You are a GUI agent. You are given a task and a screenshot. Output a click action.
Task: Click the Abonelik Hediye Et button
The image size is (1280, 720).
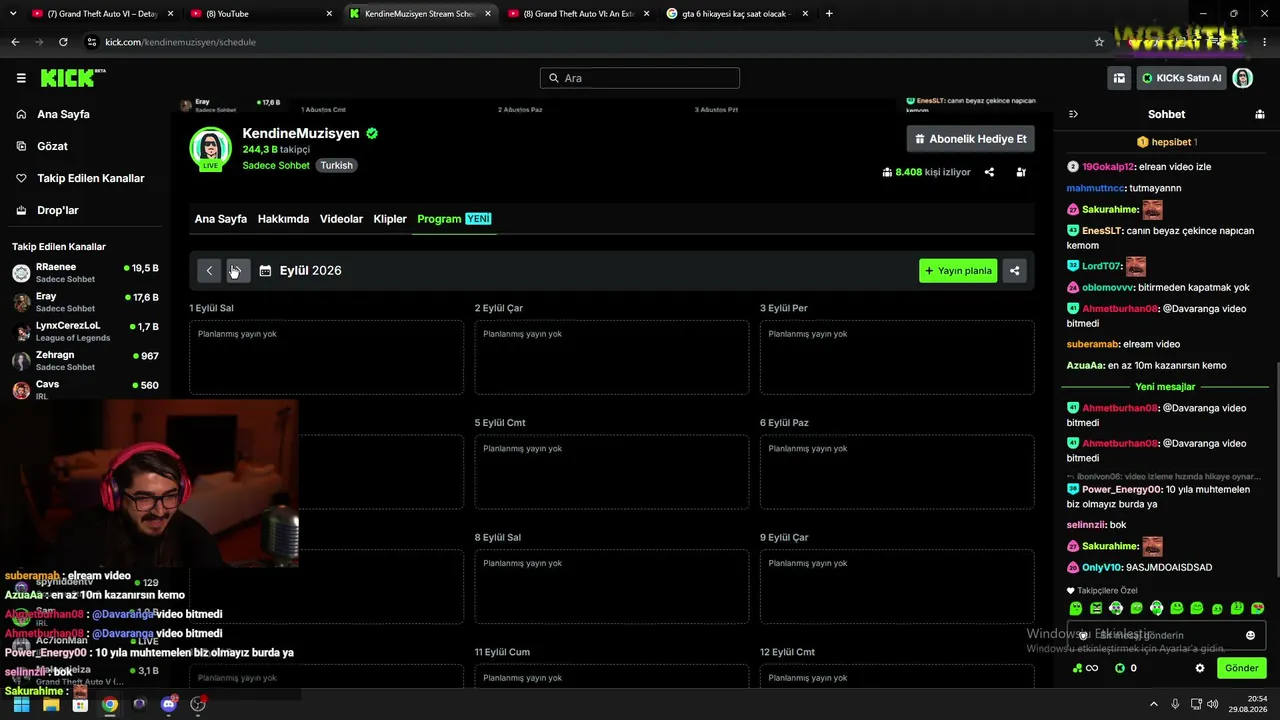click(x=970, y=139)
